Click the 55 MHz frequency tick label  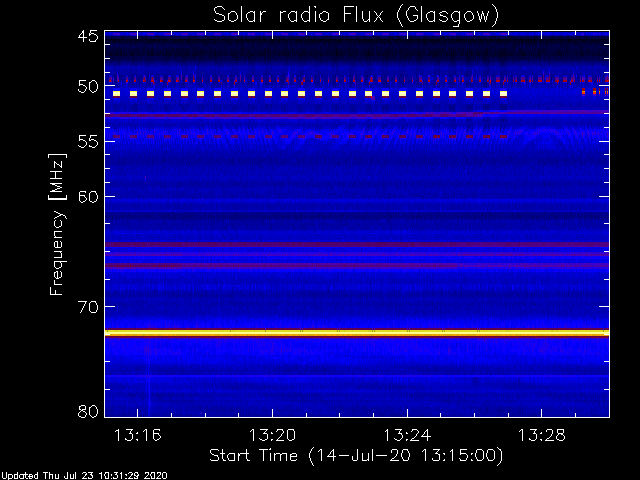coord(87,142)
